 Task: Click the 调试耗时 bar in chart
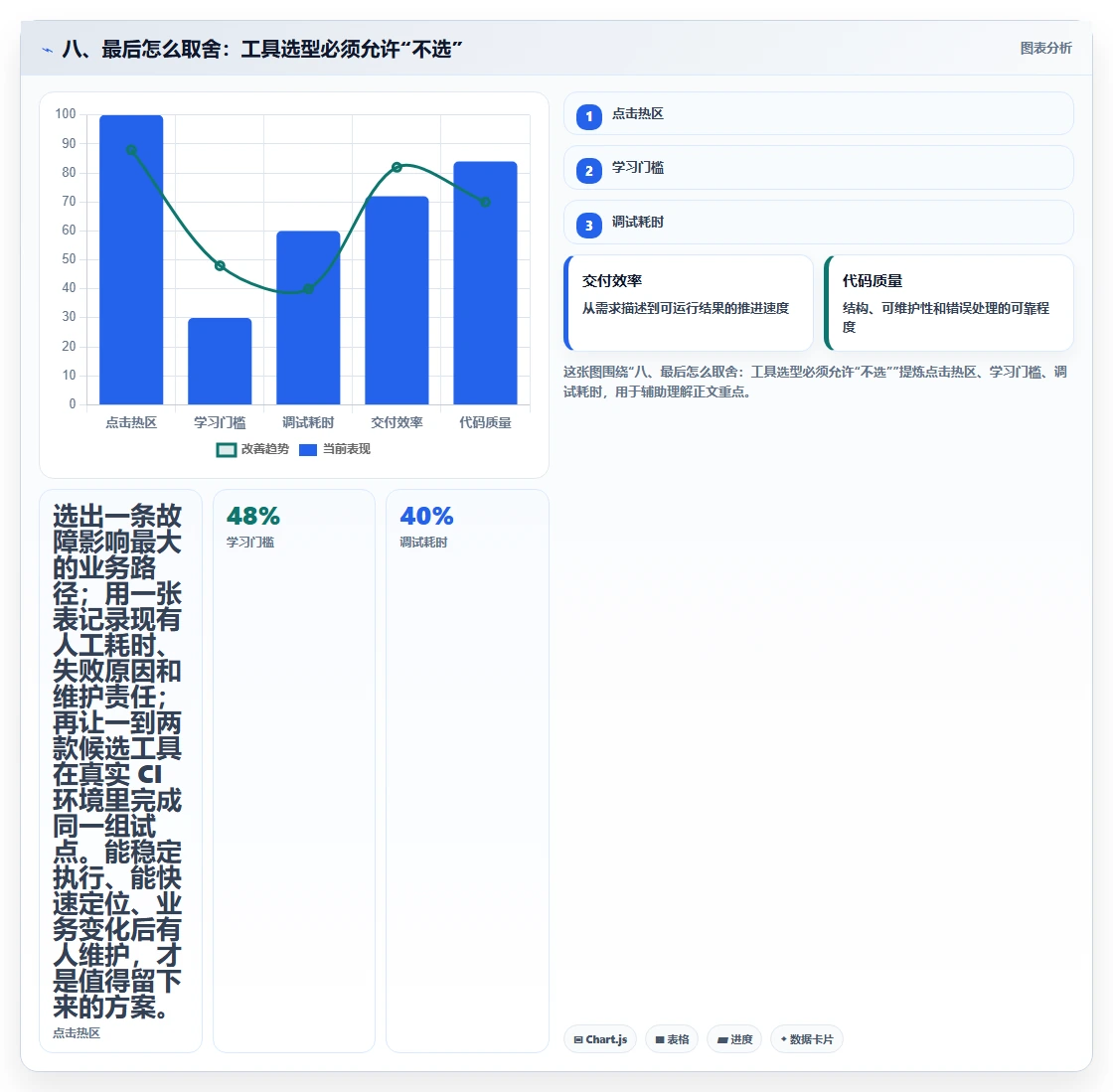308,318
